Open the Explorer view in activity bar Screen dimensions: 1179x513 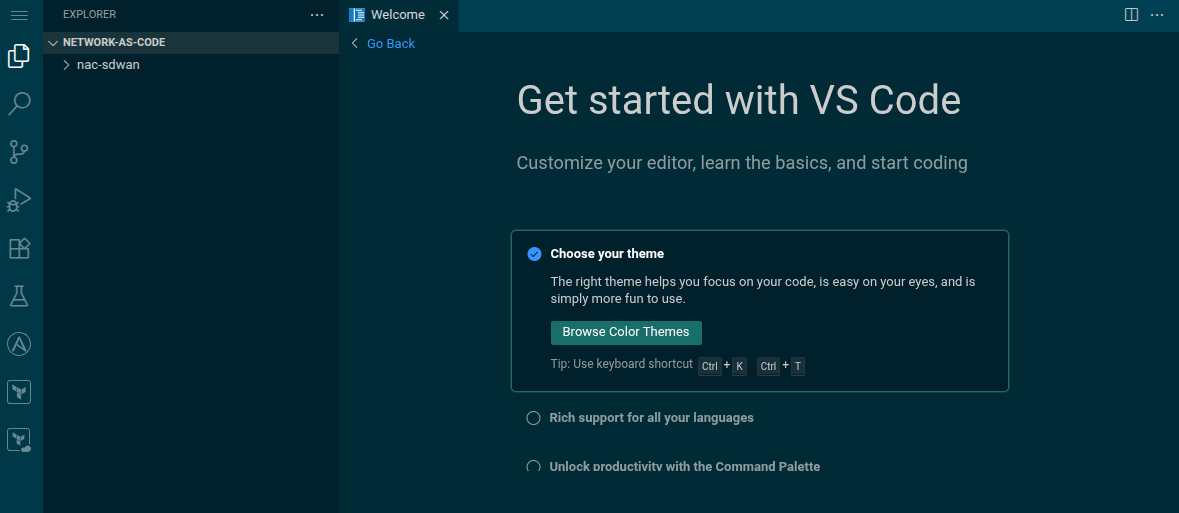(x=20, y=56)
